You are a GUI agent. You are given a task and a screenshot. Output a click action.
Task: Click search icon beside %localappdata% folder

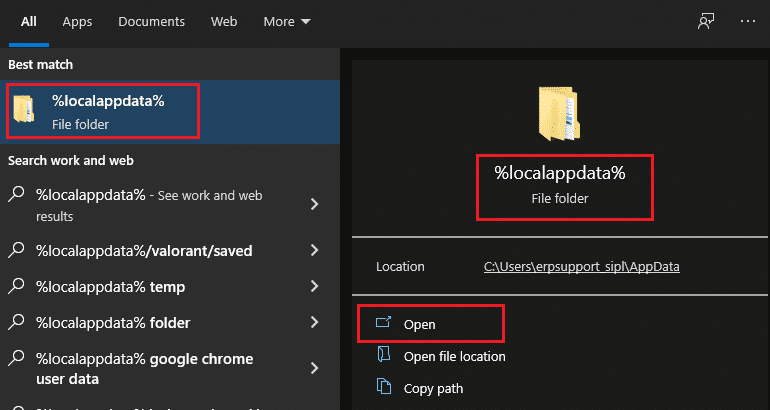[16, 322]
